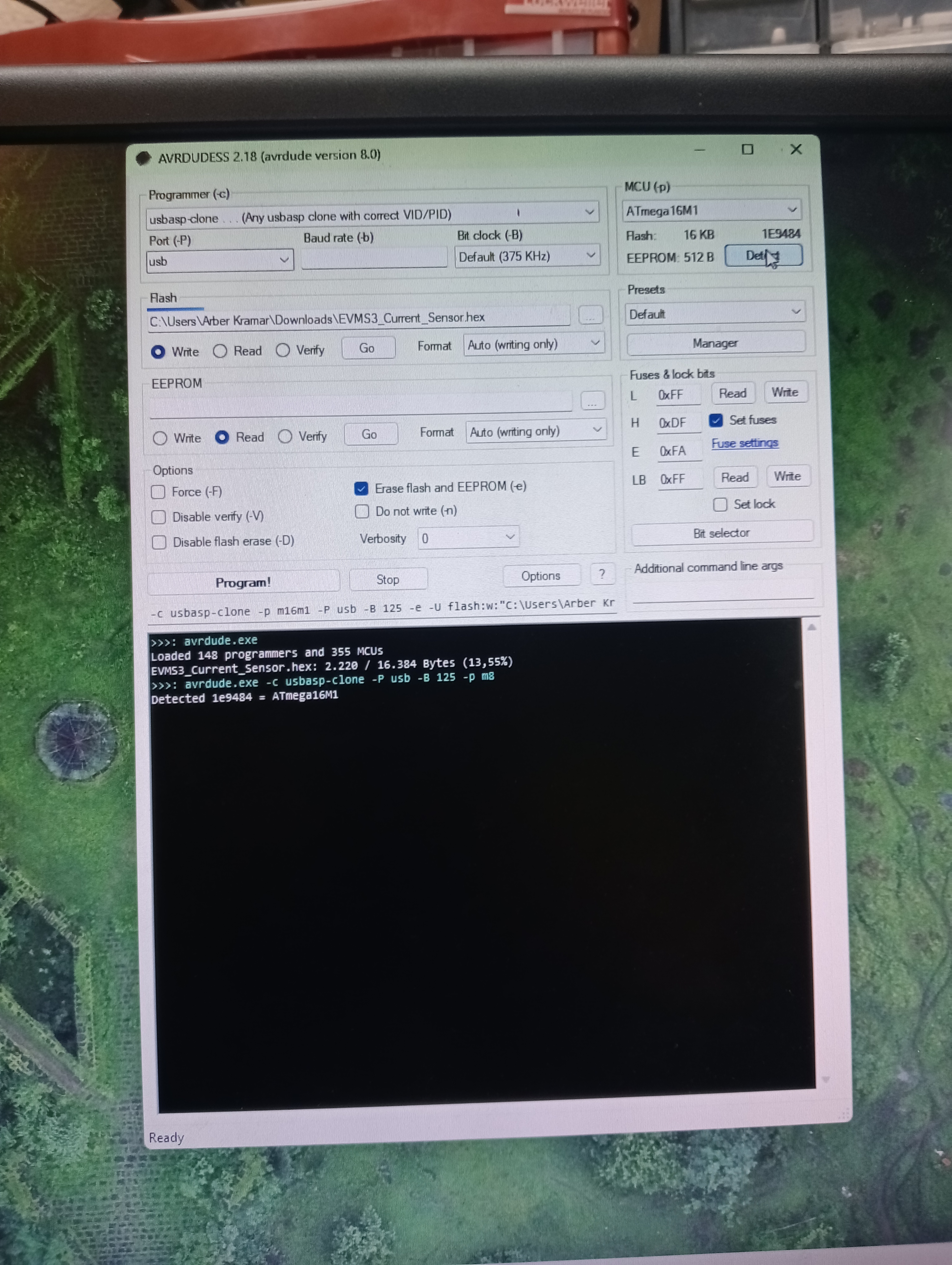This screenshot has width=952, height=1265.
Task: Open the Bit clock dropdown
Action: [x=591, y=255]
